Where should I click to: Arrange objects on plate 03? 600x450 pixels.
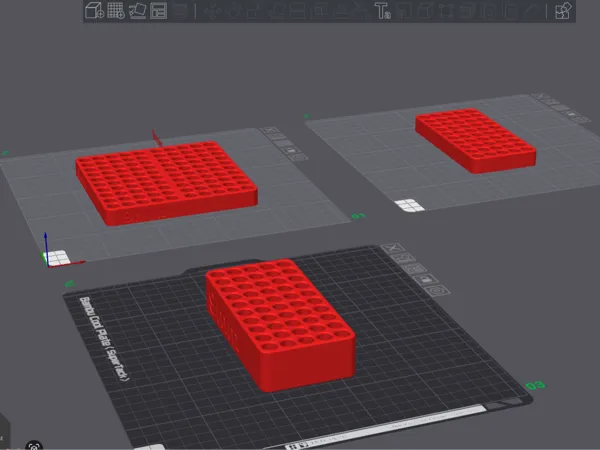tap(415, 268)
